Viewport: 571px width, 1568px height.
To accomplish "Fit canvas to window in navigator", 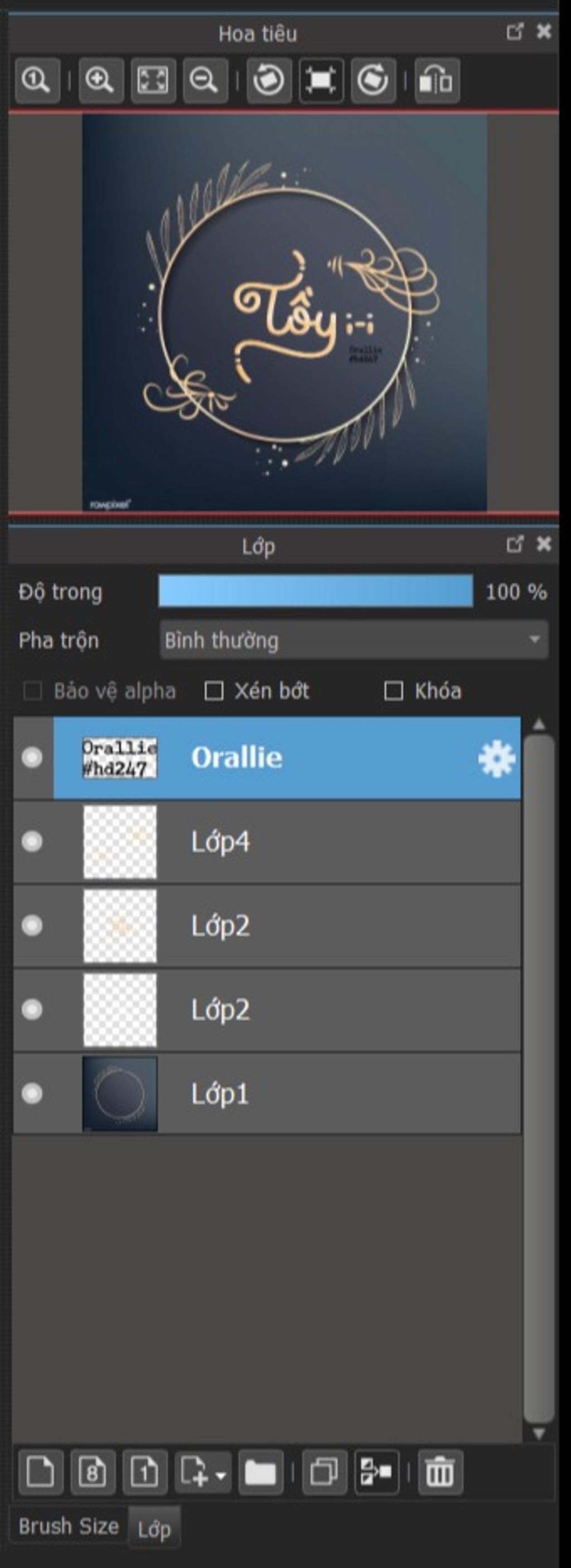I will coord(153,80).
